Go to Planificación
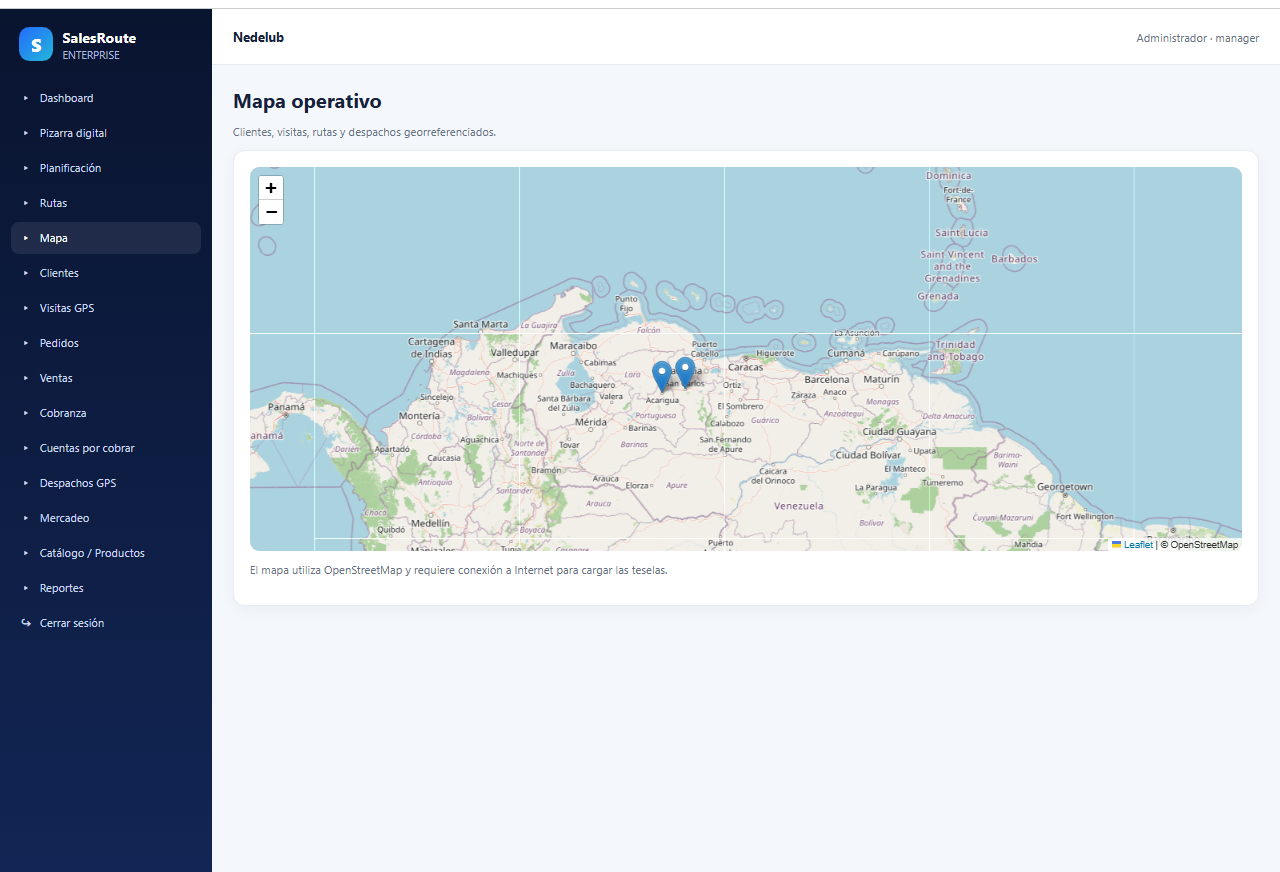 coord(106,168)
